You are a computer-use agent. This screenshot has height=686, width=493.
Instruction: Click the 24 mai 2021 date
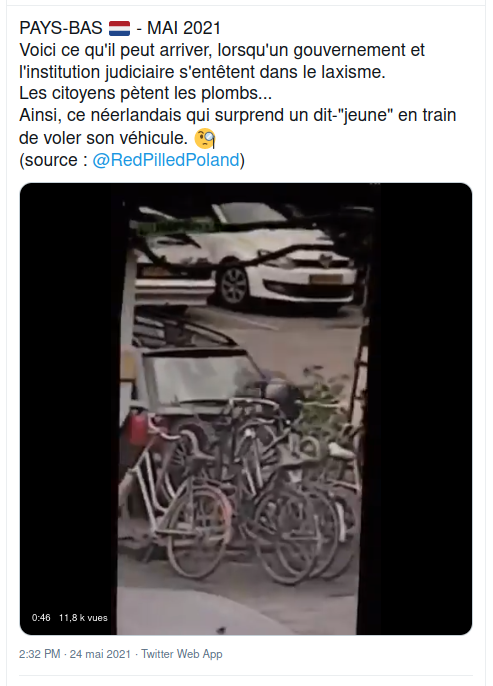coord(100,654)
